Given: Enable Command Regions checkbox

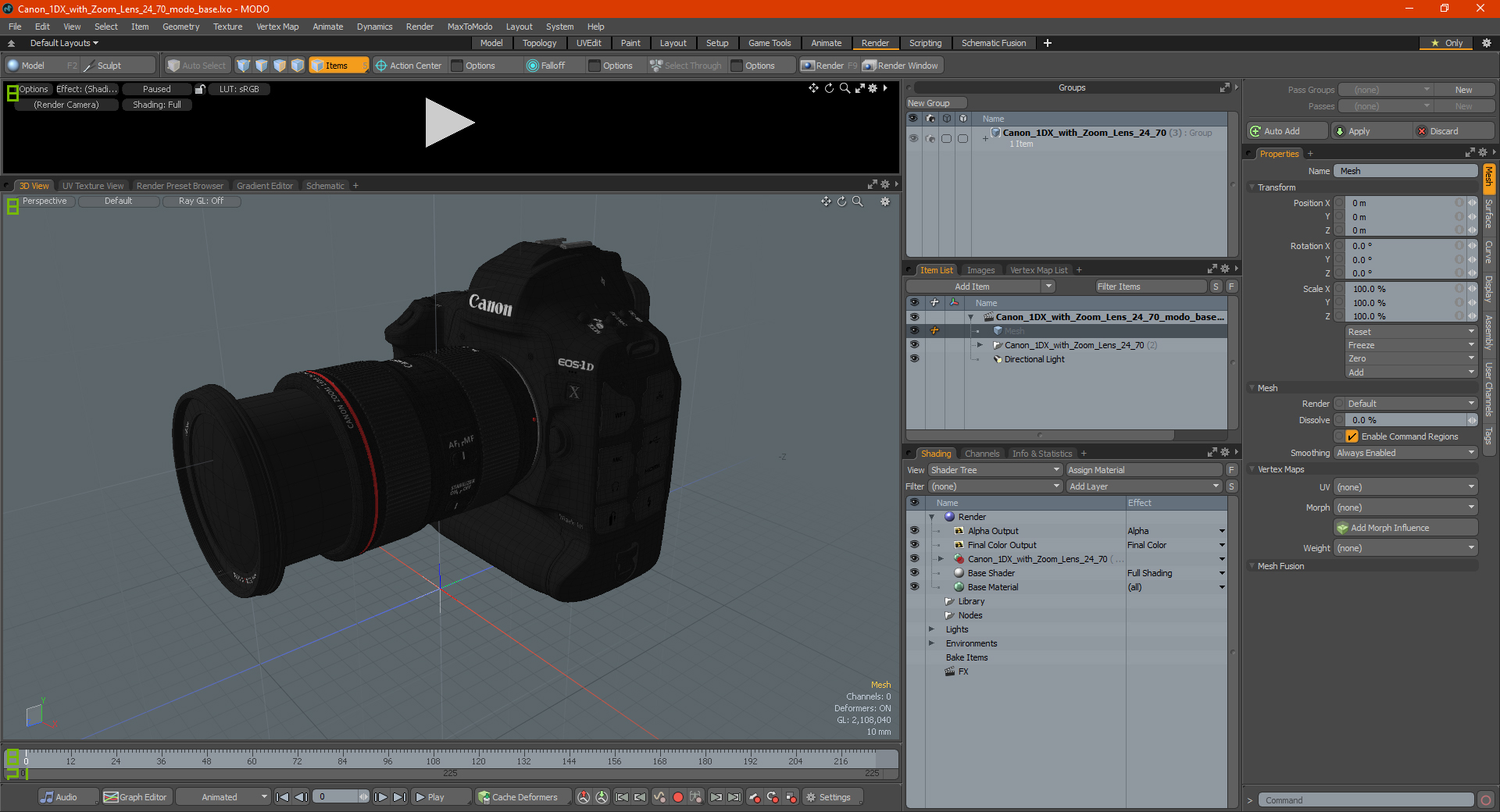Looking at the screenshot, I should (x=1352, y=436).
